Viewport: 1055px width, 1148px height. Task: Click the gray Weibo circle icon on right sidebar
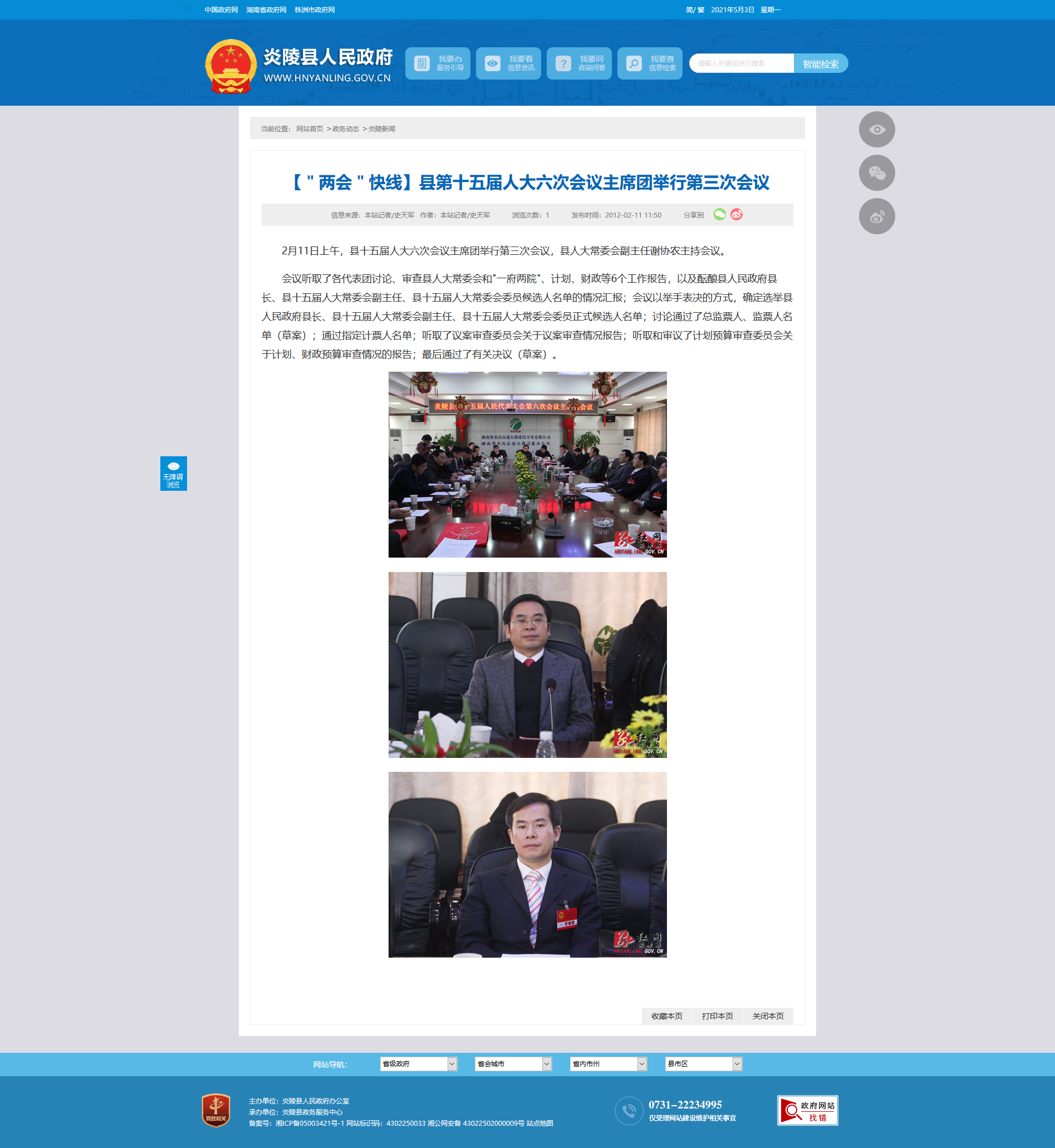coord(876,216)
